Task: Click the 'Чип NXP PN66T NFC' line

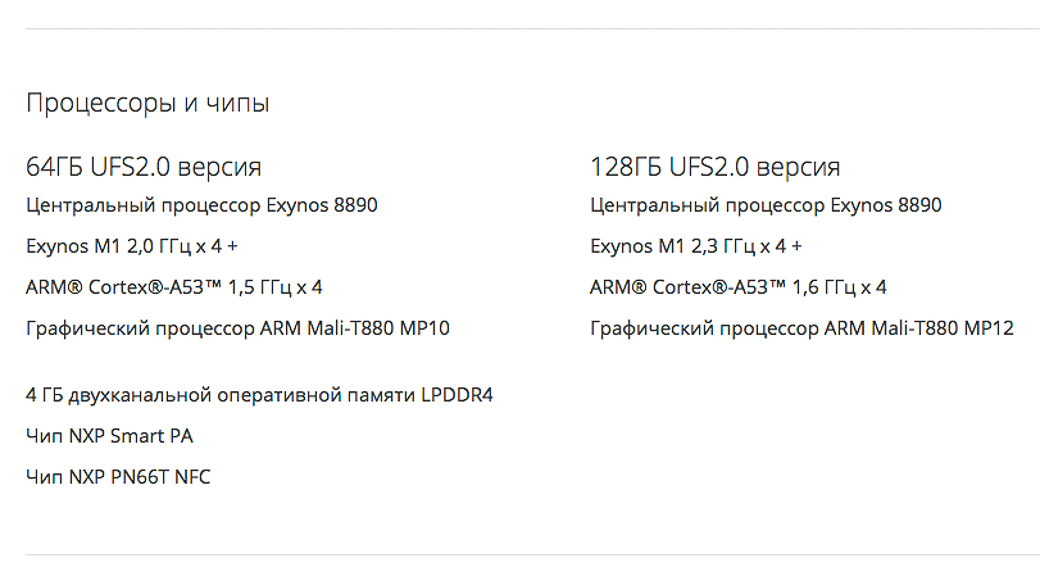Action: 118,478
